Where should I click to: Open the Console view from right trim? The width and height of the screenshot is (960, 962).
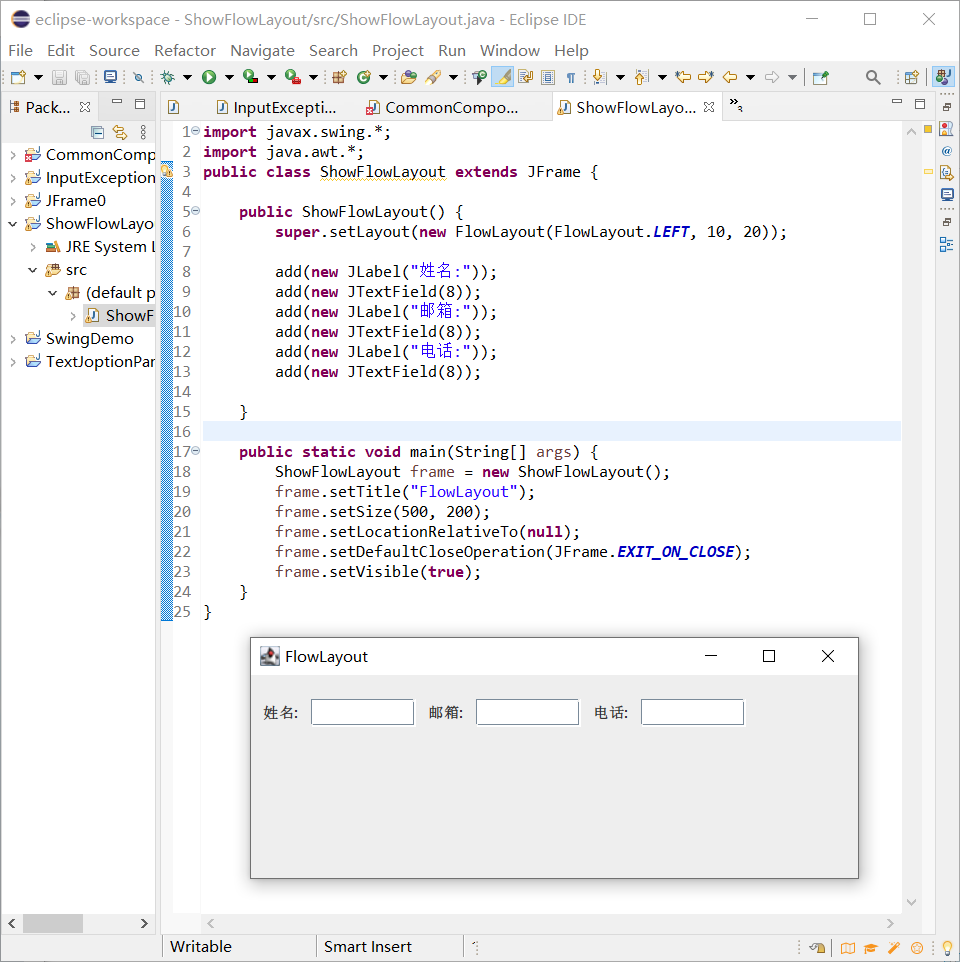tap(946, 194)
